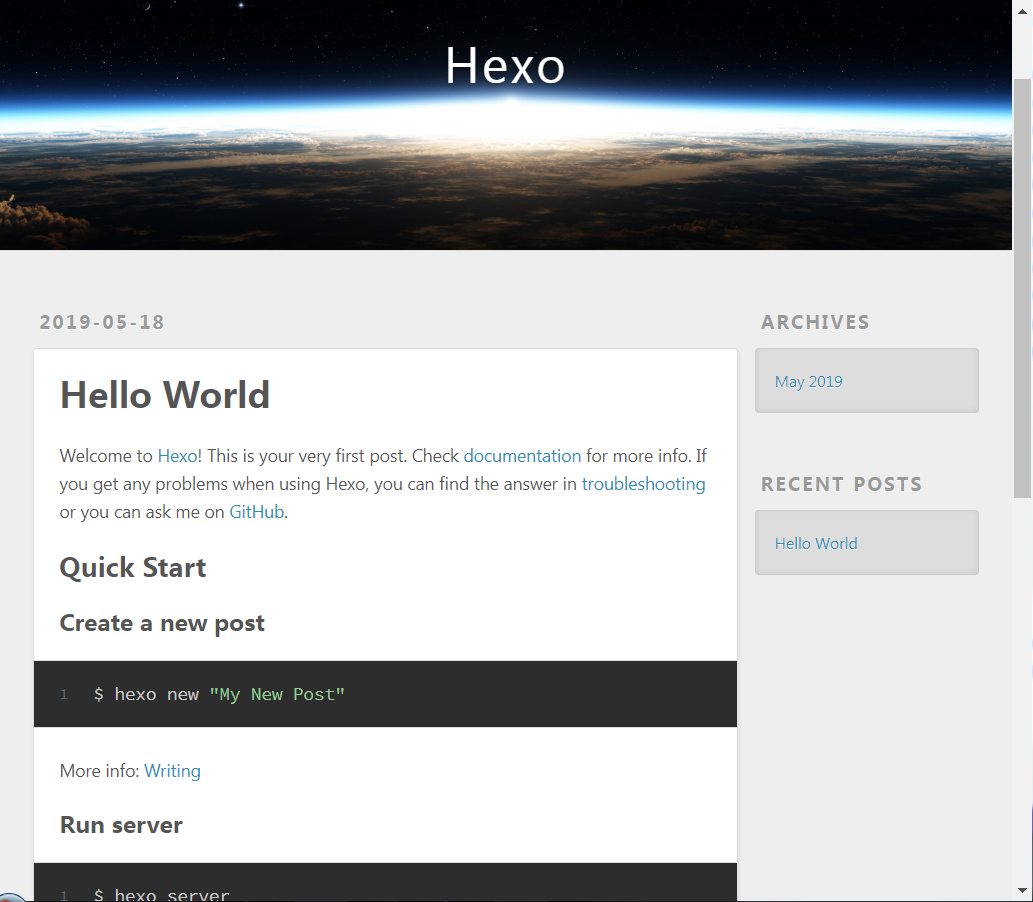The height and width of the screenshot is (902, 1033).
Task: Click the Archives section heading
Action: [815, 322]
